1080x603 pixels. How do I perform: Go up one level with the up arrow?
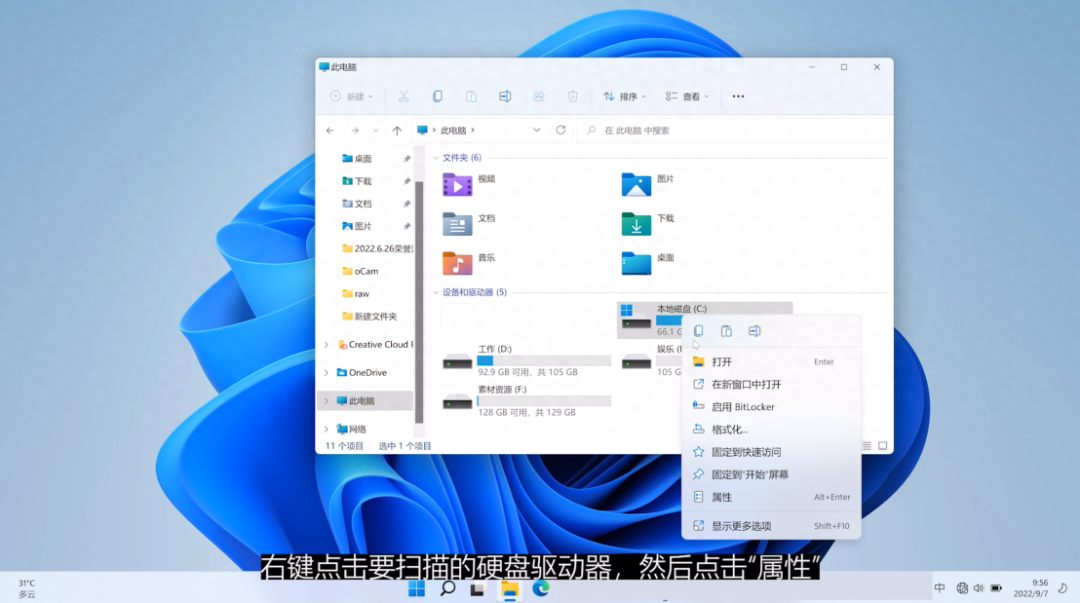[397, 130]
